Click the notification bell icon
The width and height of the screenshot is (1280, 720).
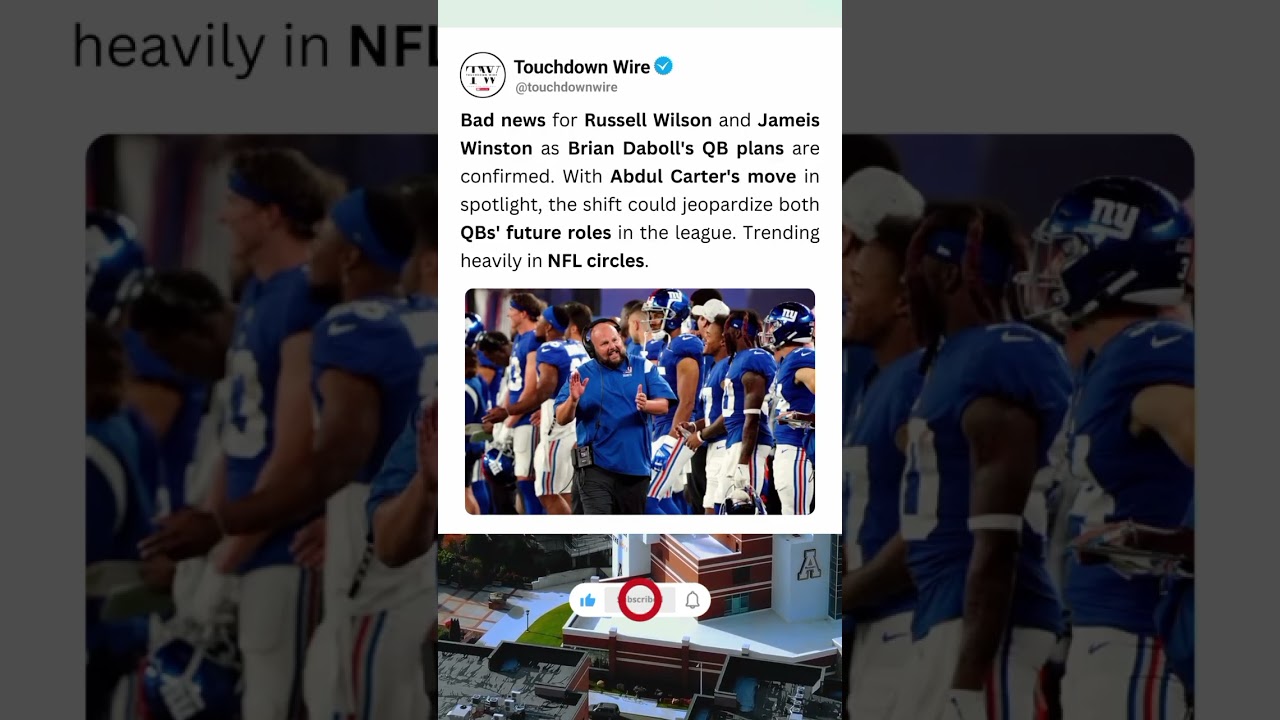point(692,600)
